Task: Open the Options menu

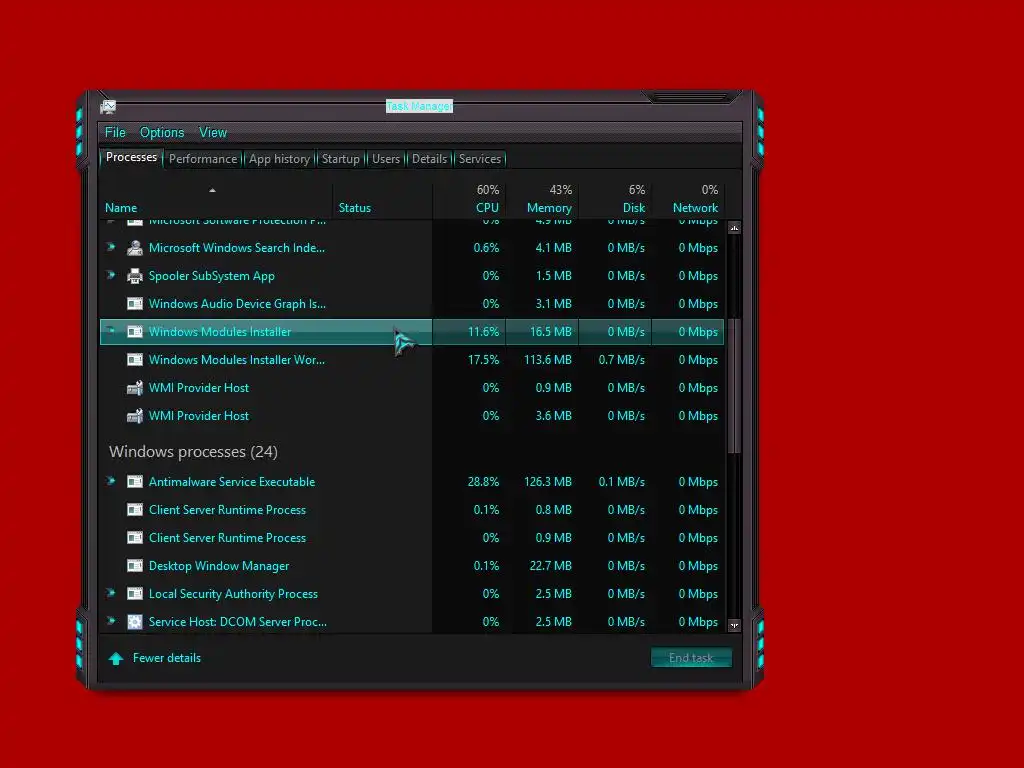Action: [x=162, y=133]
